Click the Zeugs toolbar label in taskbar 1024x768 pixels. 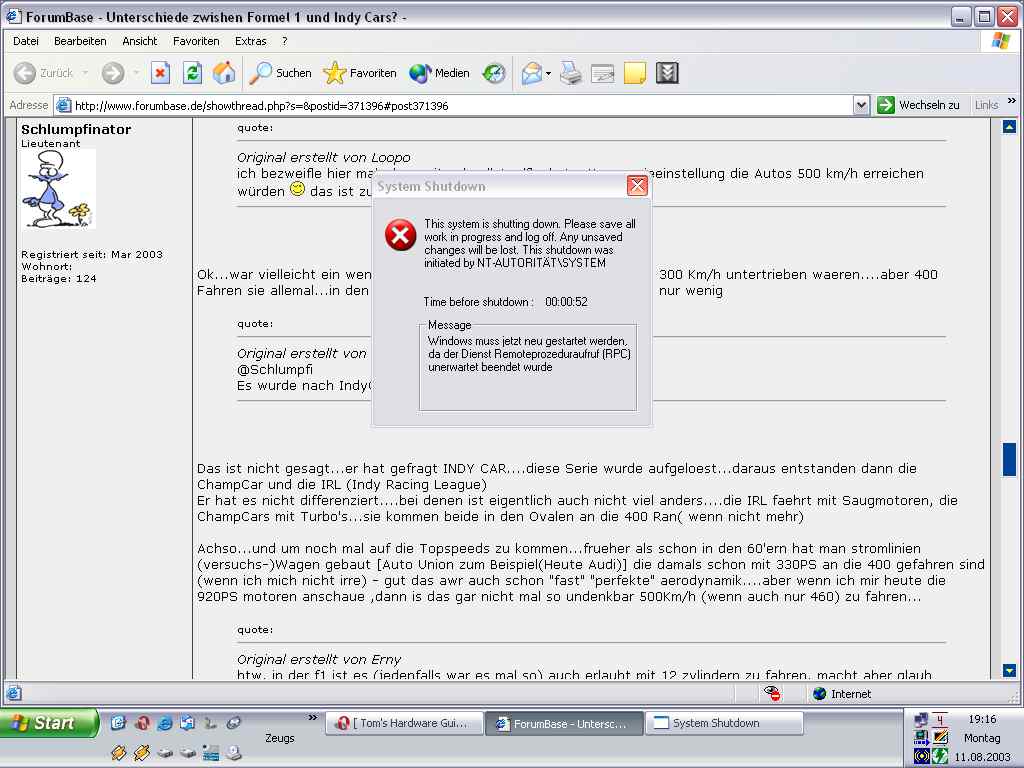[280, 739]
